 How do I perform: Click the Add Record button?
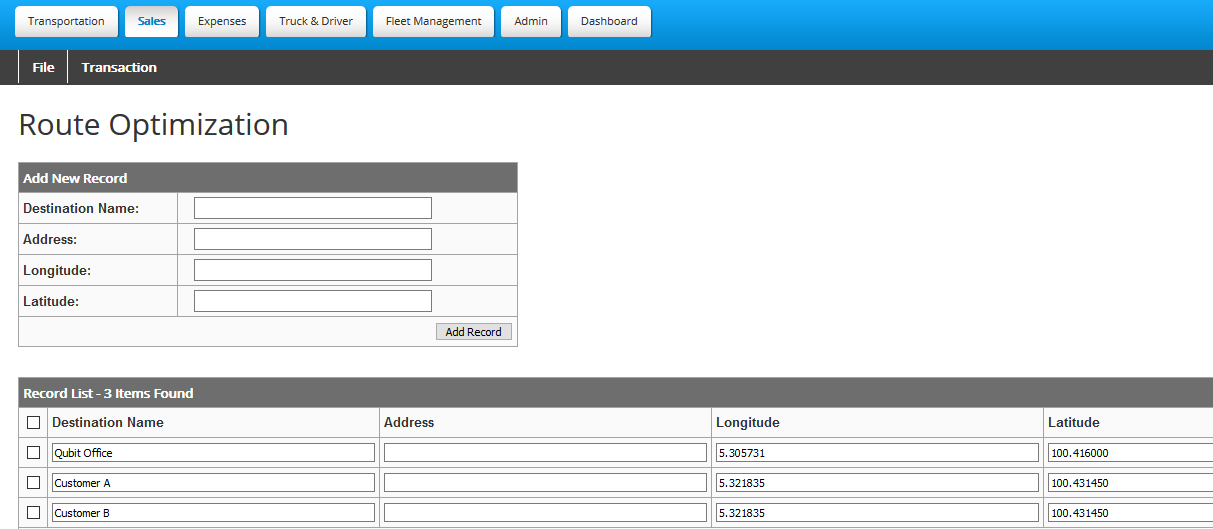(x=473, y=332)
